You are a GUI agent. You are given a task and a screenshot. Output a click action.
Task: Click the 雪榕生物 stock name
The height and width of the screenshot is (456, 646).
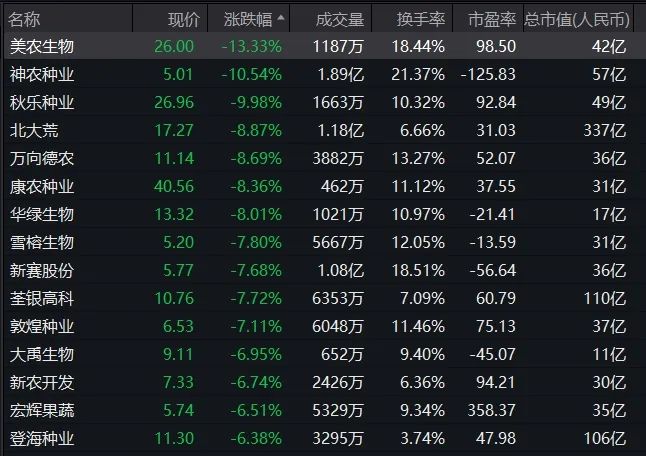(41, 242)
